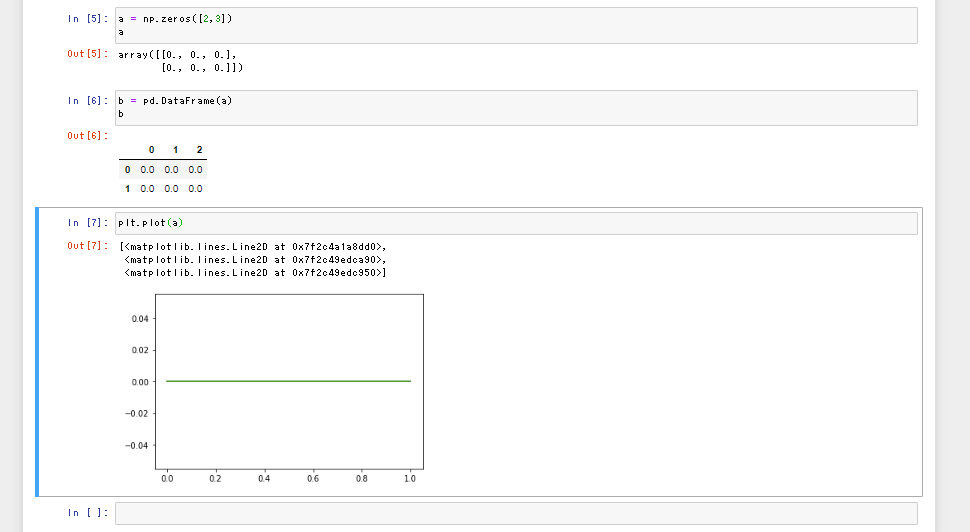Click the green line in the plot

(288, 381)
